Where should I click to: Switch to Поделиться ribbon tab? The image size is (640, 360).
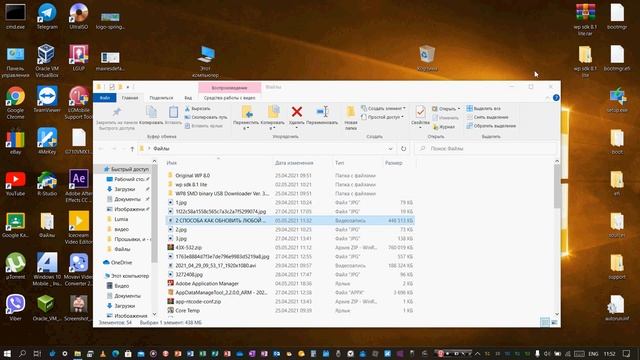(161, 98)
